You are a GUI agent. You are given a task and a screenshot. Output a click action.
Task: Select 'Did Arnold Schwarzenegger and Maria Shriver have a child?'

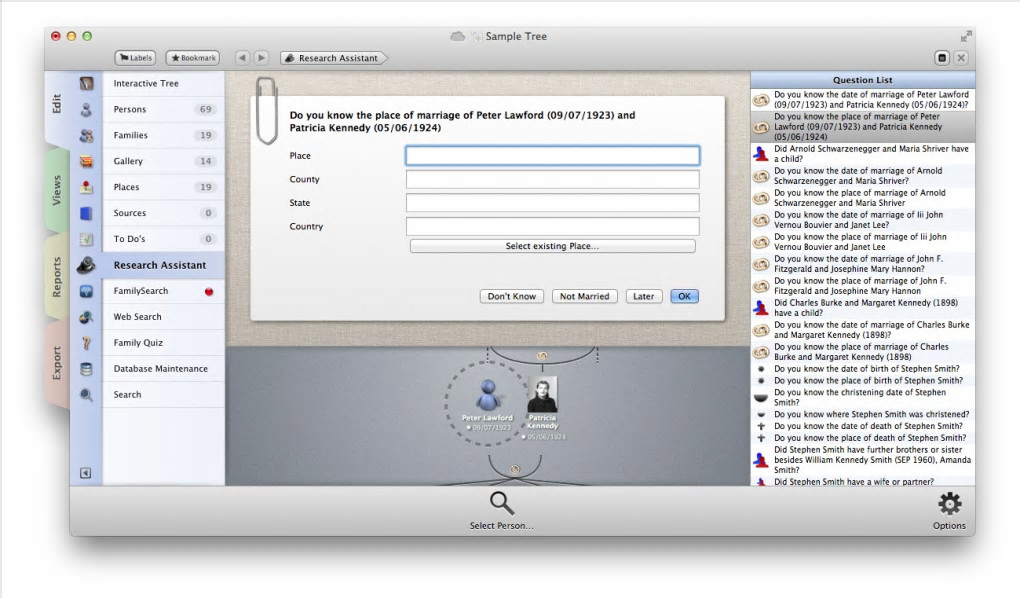(863, 154)
